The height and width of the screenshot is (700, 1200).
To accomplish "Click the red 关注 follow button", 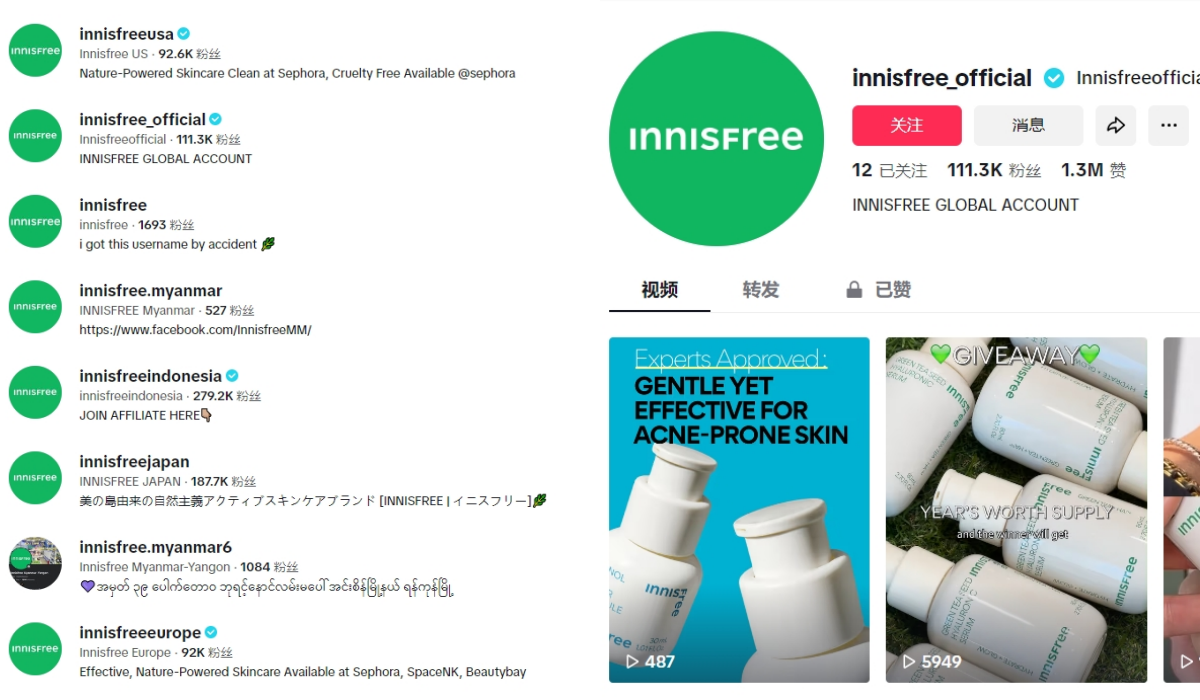I will click(907, 126).
